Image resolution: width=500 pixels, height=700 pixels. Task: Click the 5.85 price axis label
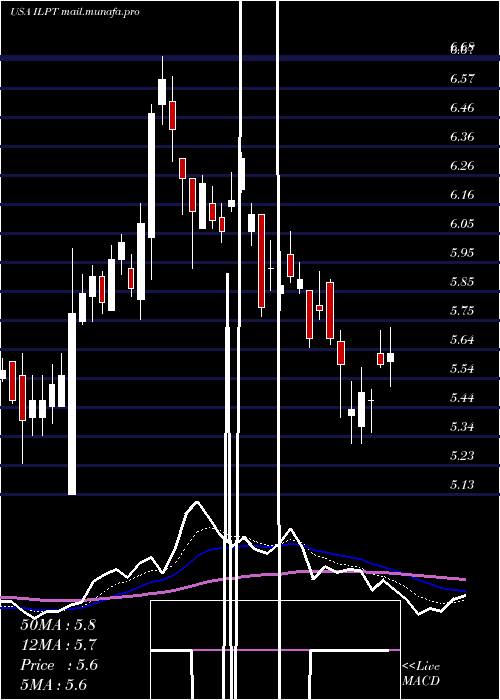pos(462,282)
